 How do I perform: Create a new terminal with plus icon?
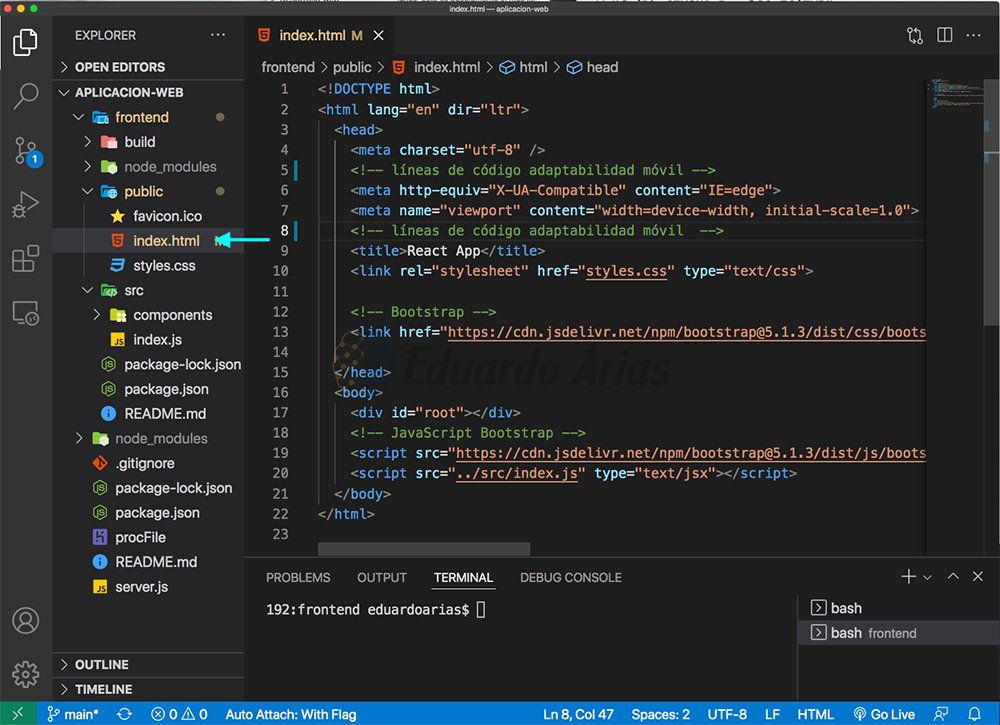pyautogui.click(x=908, y=576)
